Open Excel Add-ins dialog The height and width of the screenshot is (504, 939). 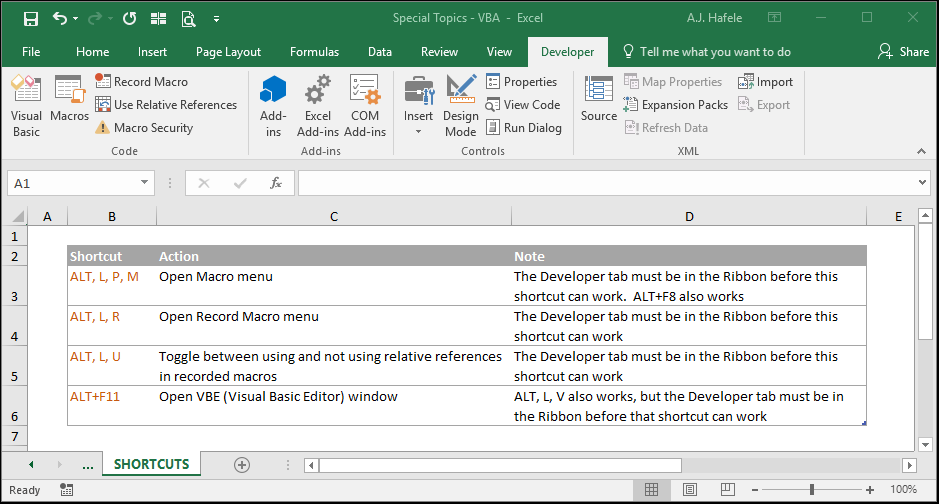tap(317, 106)
